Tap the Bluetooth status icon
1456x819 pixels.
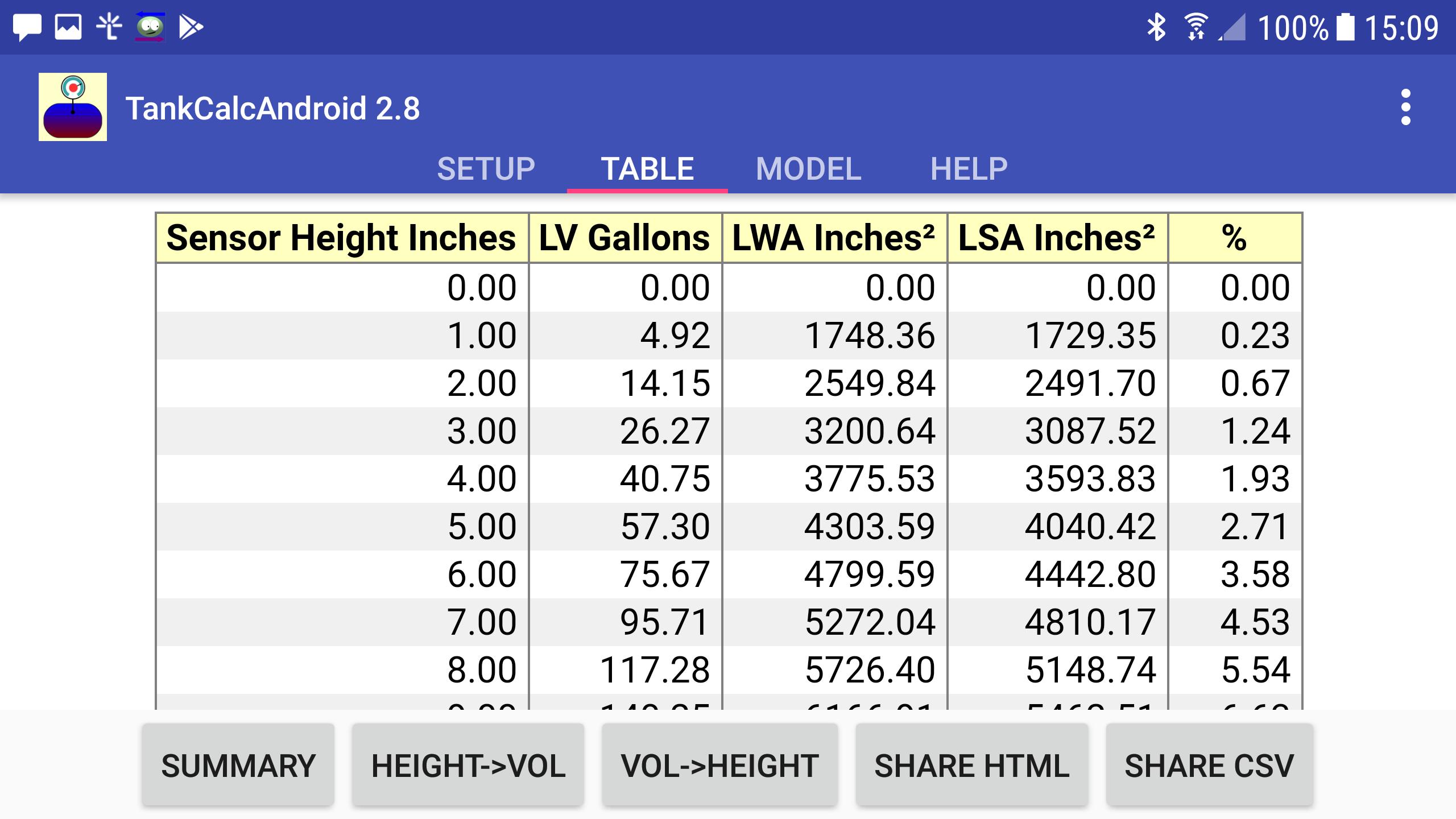click(1156, 27)
